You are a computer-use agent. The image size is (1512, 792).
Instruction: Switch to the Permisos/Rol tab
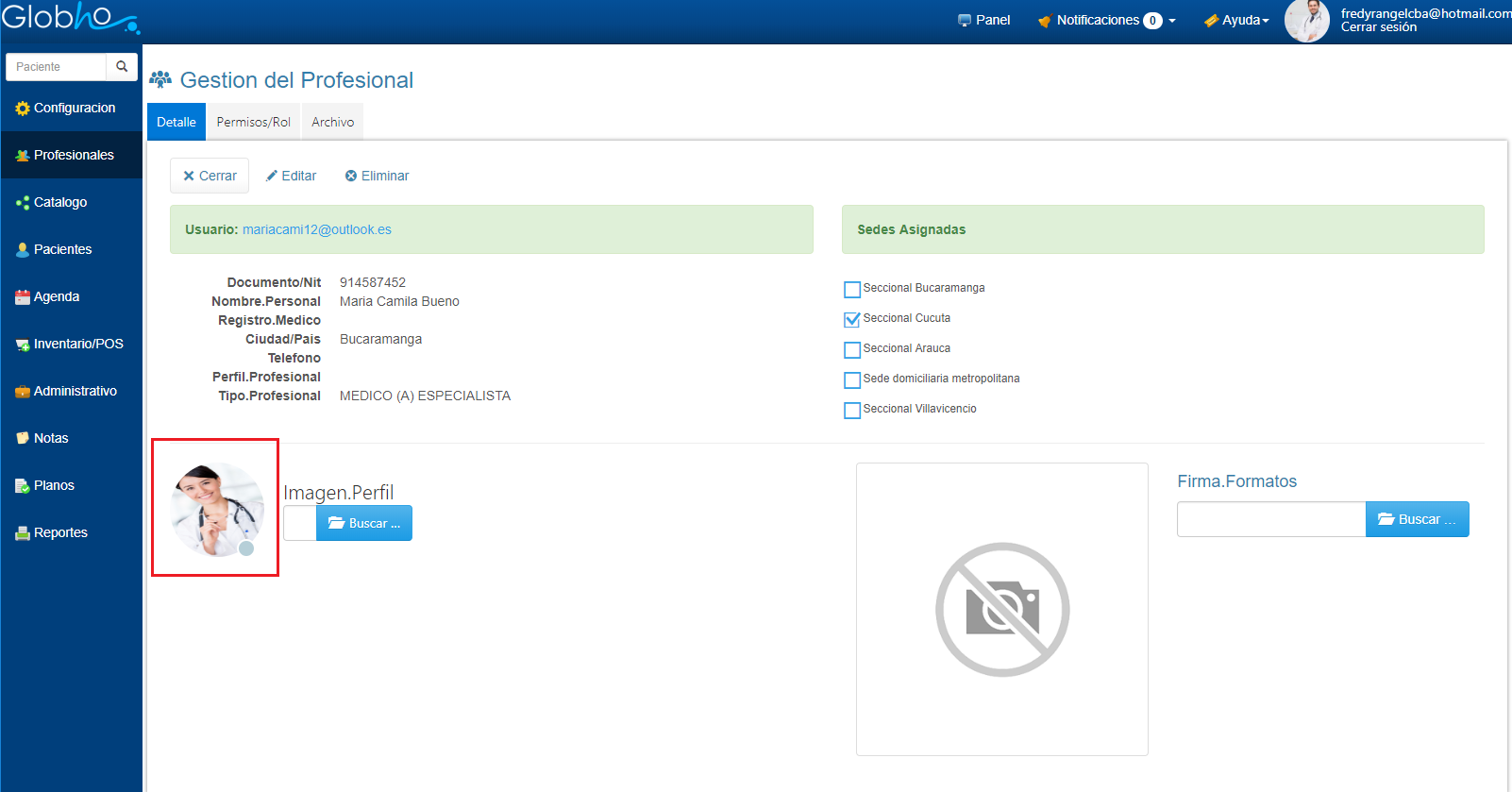pyautogui.click(x=253, y=123)
